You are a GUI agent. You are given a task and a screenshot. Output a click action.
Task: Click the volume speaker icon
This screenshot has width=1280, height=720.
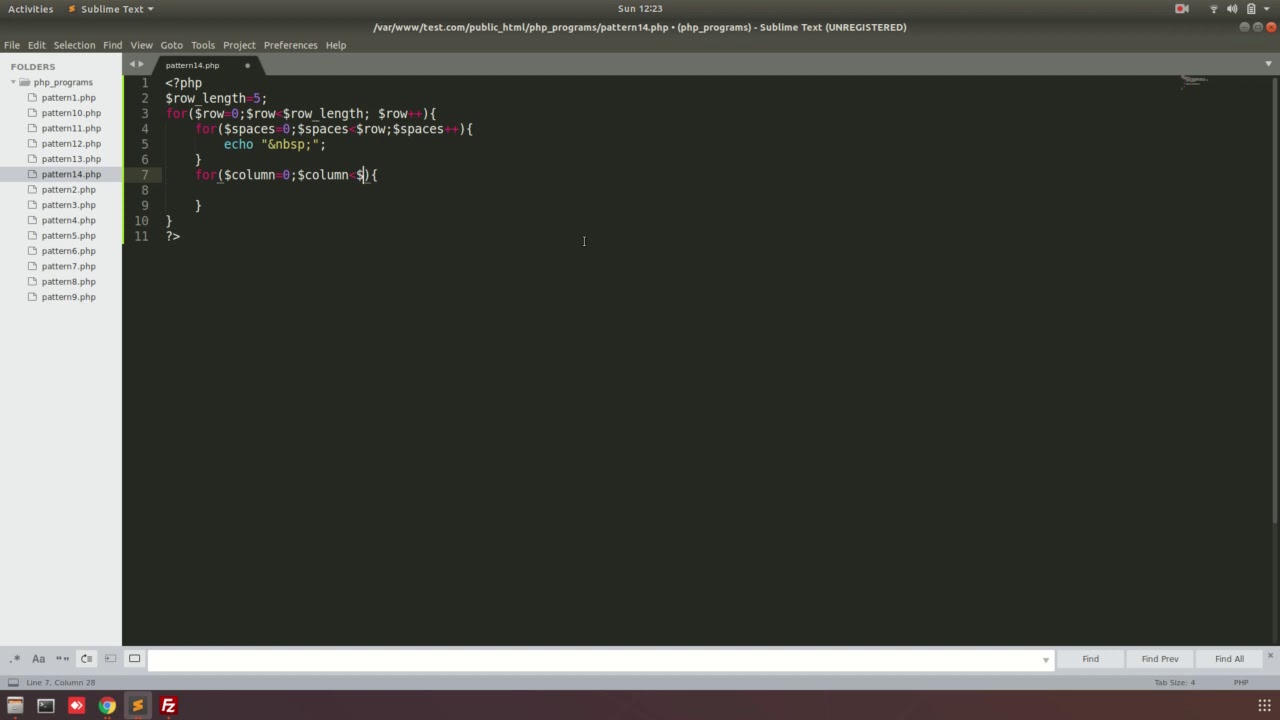[1233, 9]
